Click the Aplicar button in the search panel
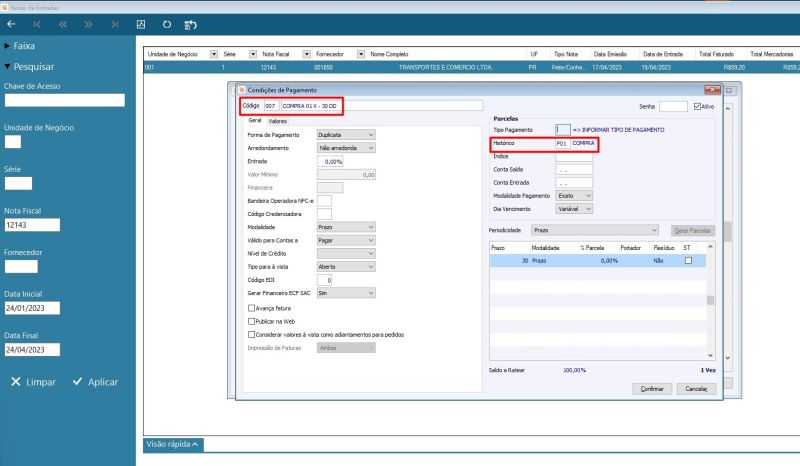 pyautogui.click(x=95, y=382)
